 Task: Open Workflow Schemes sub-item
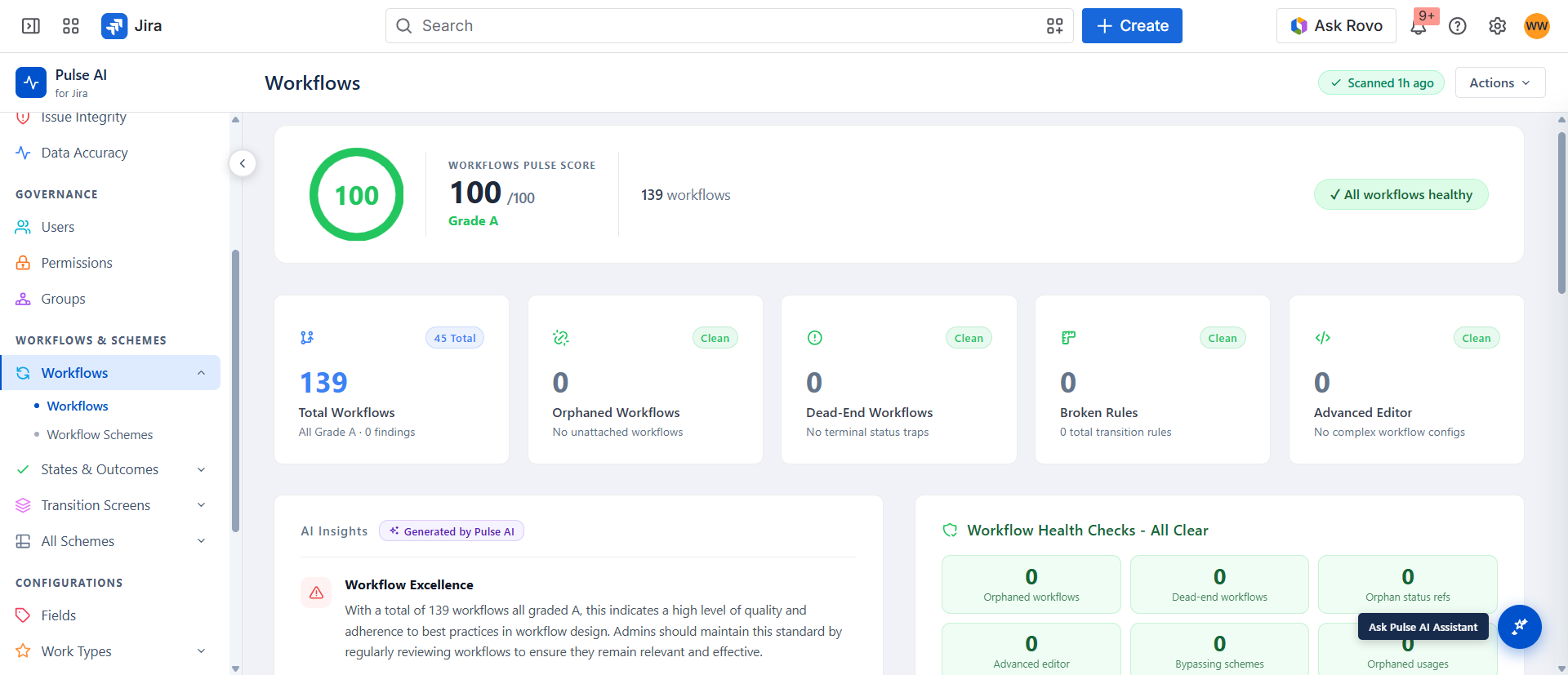pyautogui.click(x=100, y=435)
